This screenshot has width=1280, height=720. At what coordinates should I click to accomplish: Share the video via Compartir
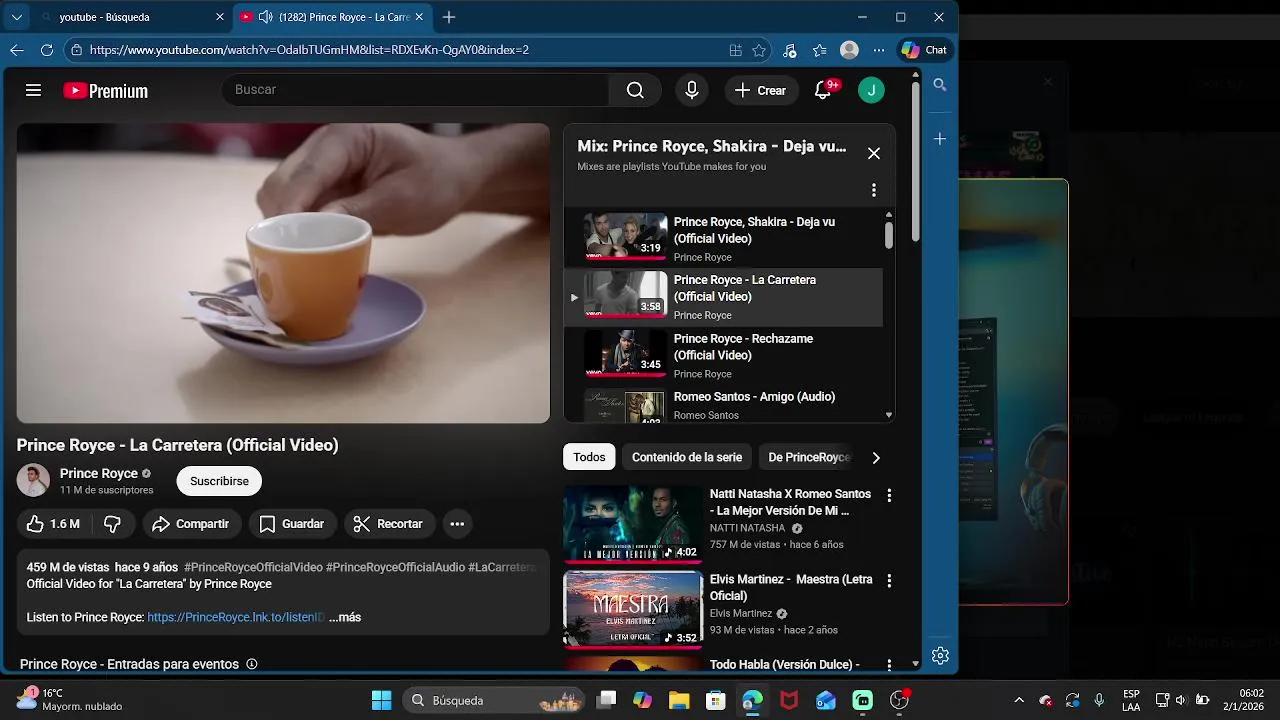pyautogui.click(x=190, y=524)
